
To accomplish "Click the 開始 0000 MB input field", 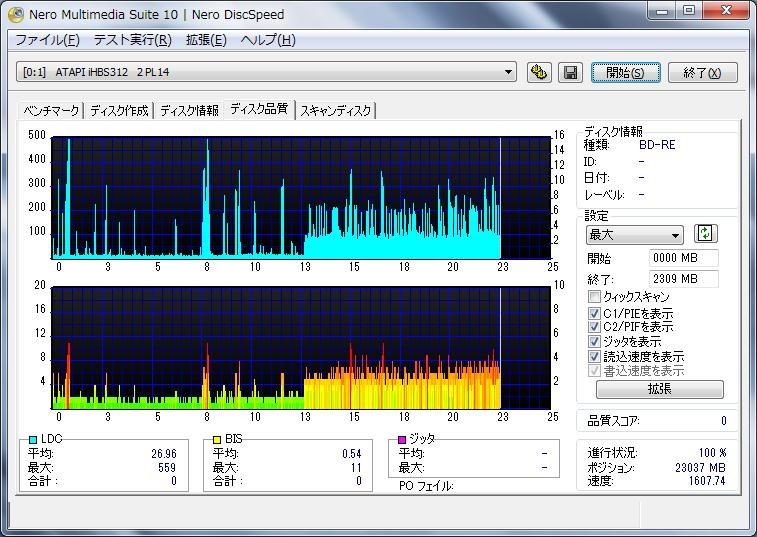I will pos(683,258).
